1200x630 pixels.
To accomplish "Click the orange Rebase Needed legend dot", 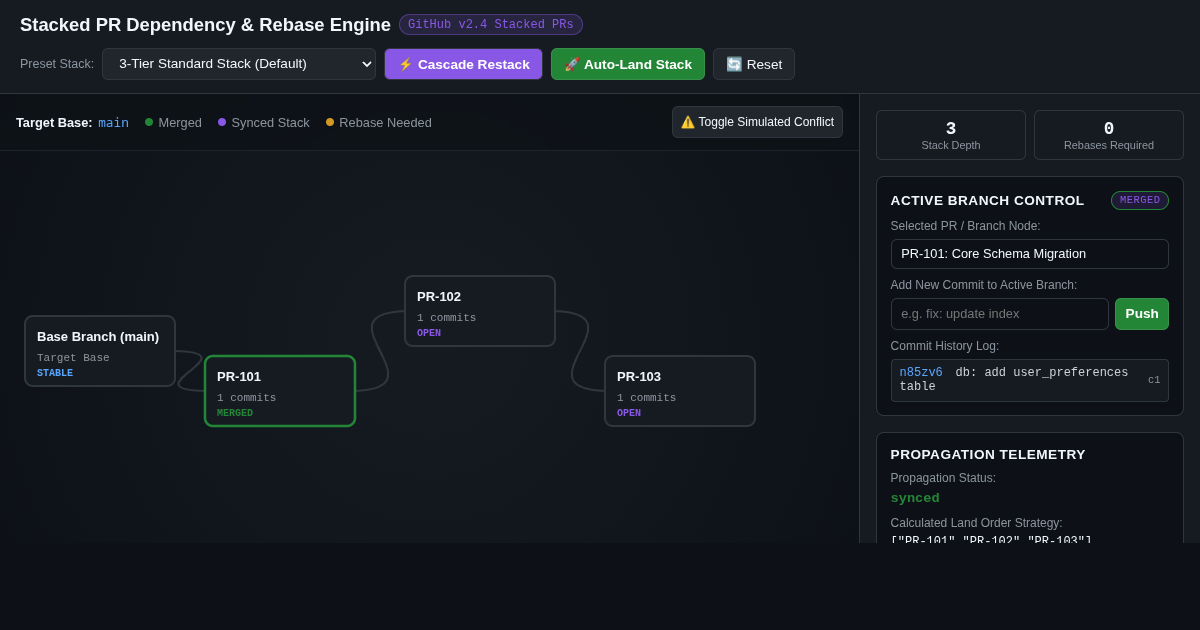I will (330, 122).
